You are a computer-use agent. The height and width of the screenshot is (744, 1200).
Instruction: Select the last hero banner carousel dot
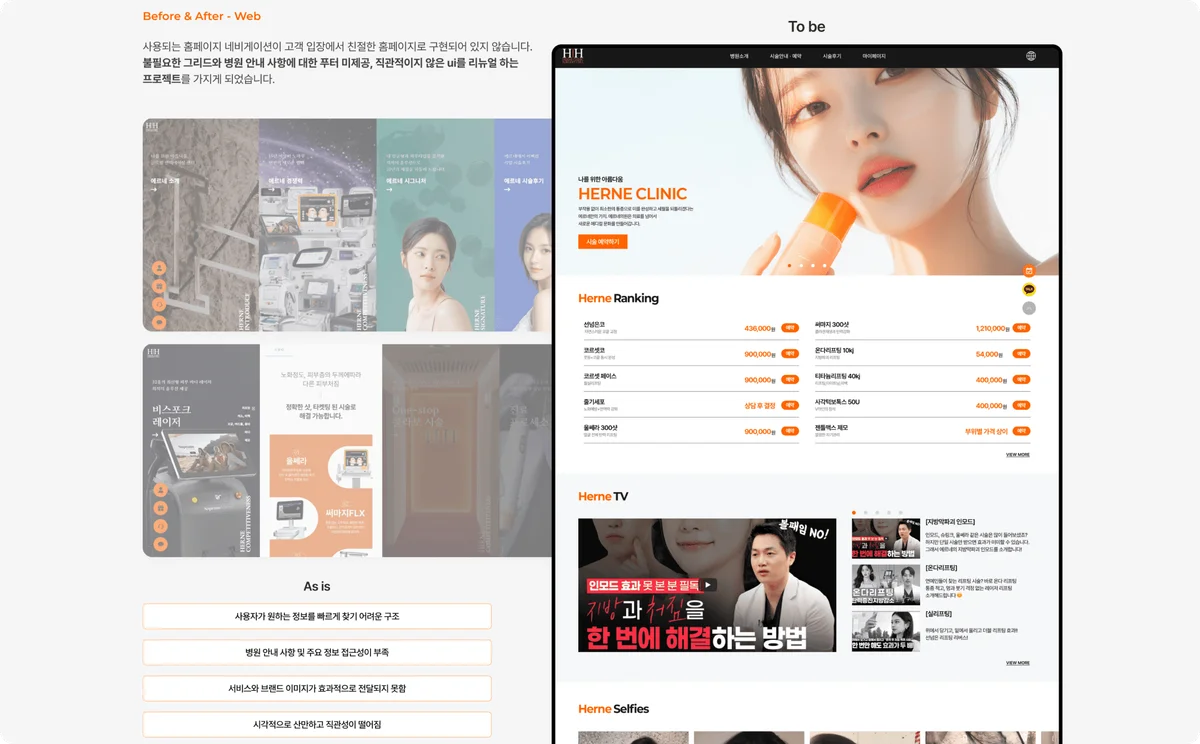pyautogui.click(x=825, y=266)
